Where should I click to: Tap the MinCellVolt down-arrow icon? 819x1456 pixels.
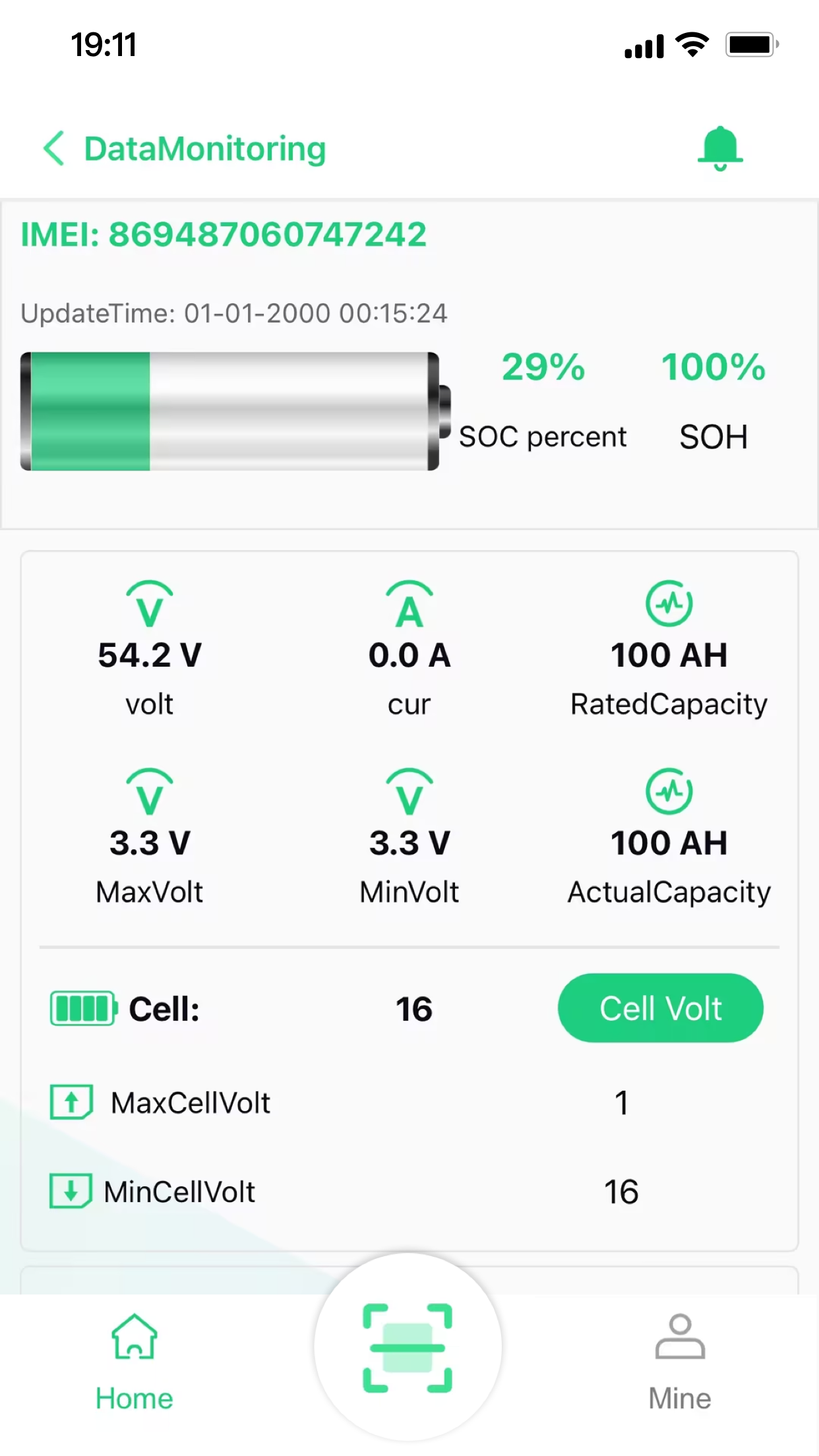[x=71, y=1191]
